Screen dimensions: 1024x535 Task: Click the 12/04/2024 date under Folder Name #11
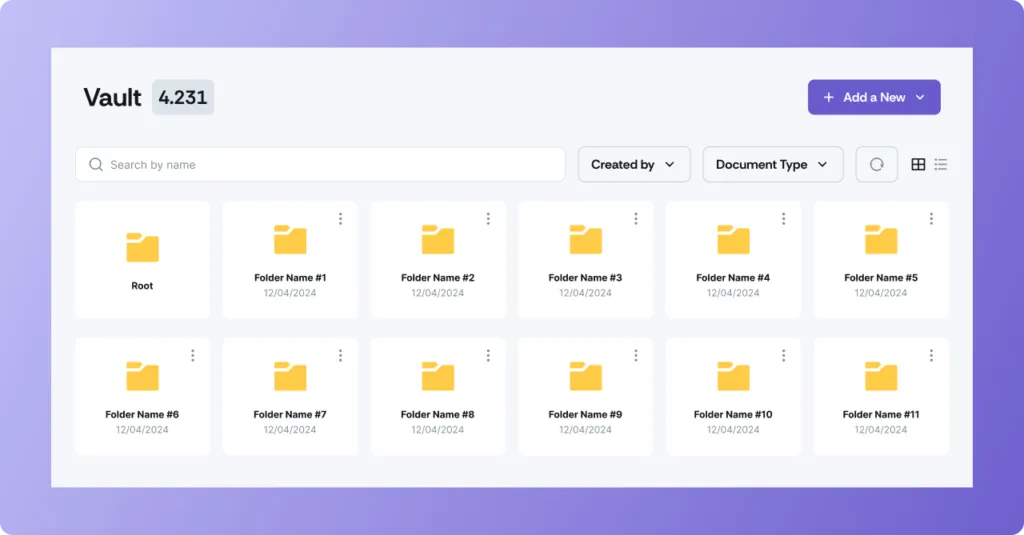pyautogui.click(x=881, y=429)
